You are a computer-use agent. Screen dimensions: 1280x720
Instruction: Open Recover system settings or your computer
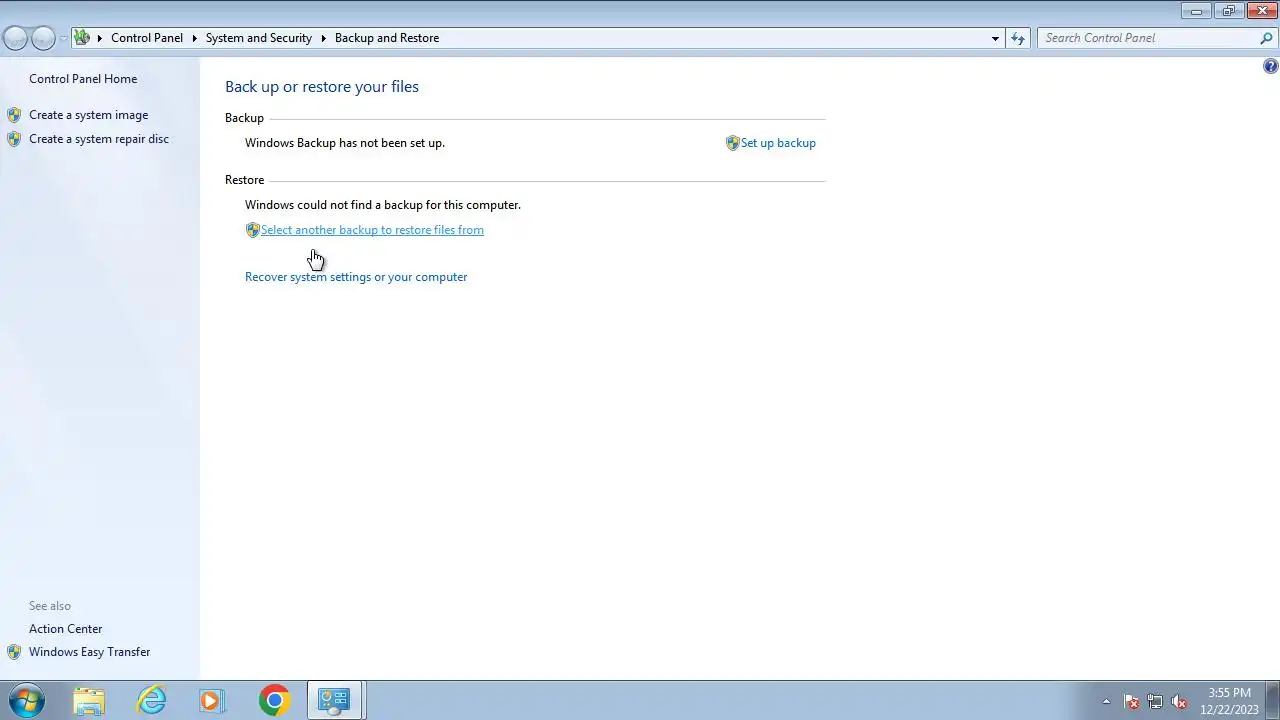[356, 277]
